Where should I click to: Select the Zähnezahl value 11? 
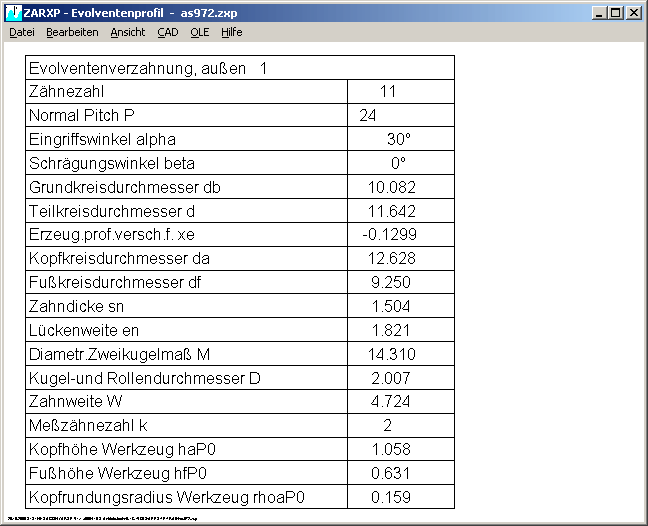tap(389, 92)
